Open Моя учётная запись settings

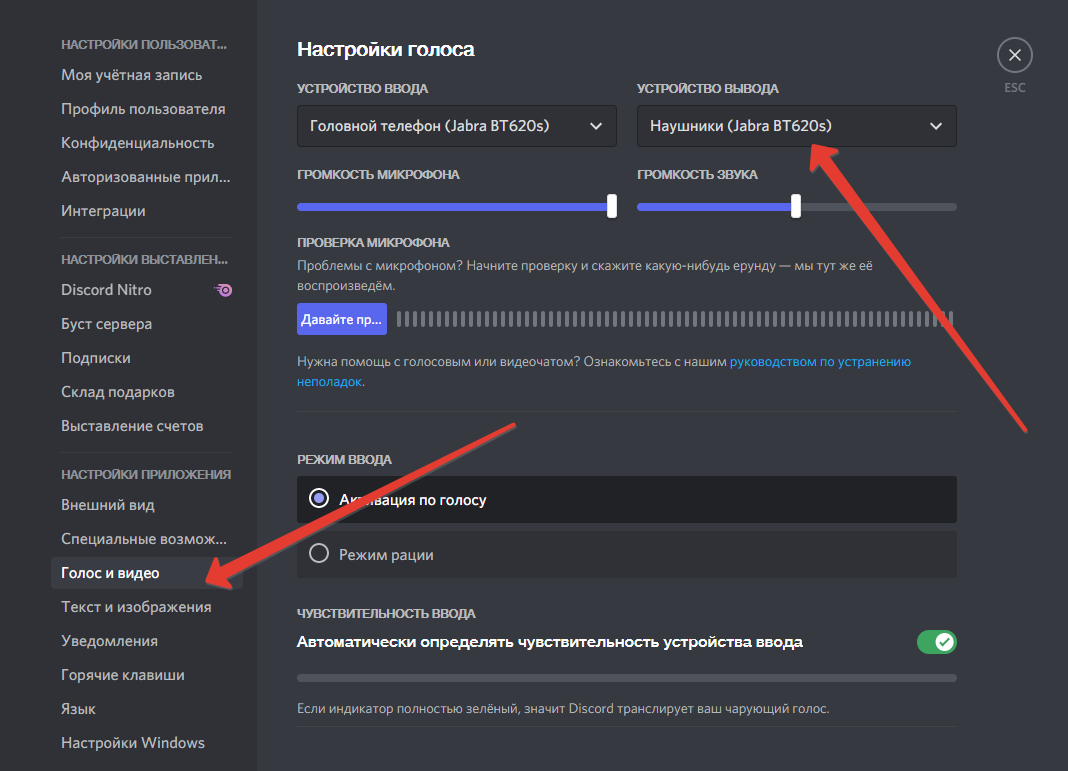pos(131,75)
